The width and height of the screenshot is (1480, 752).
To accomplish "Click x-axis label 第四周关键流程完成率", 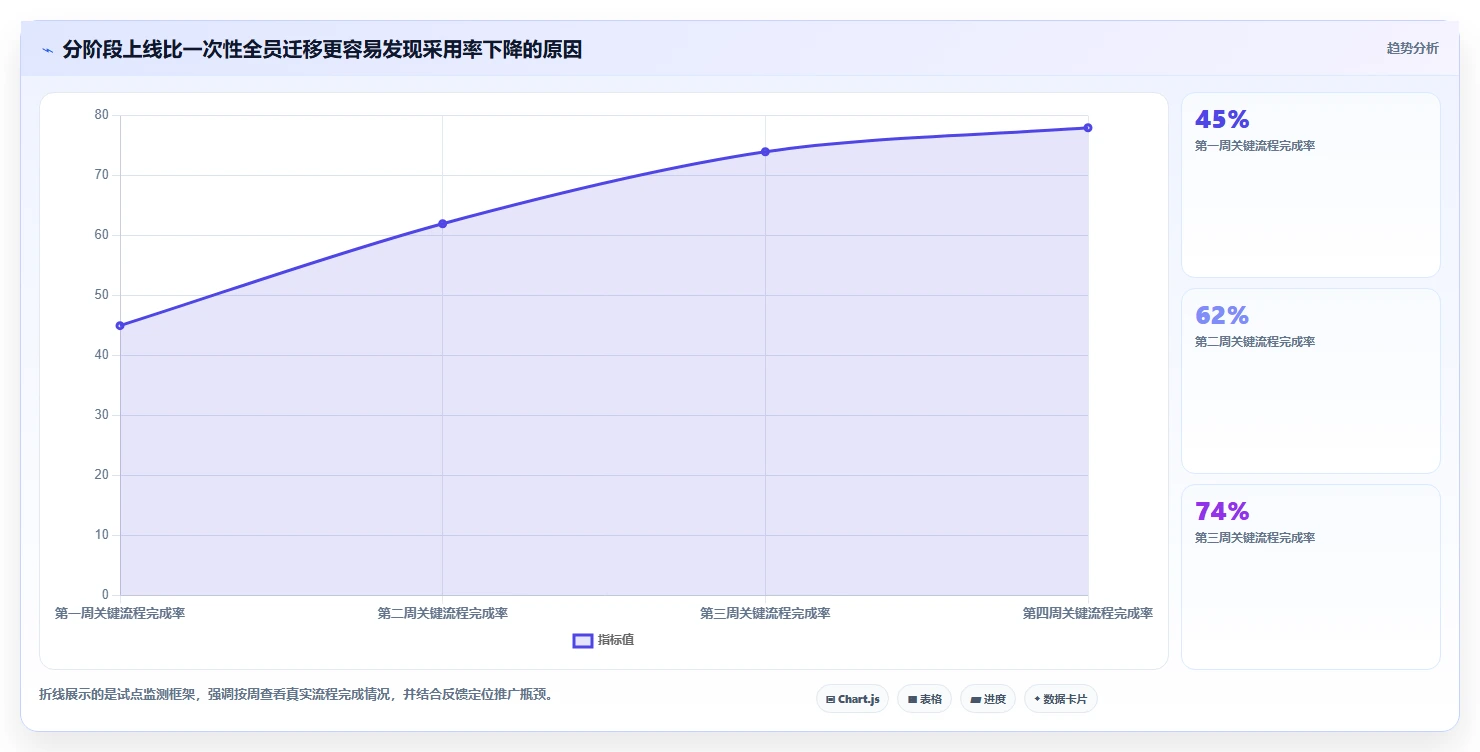I will pos(1088,613).
